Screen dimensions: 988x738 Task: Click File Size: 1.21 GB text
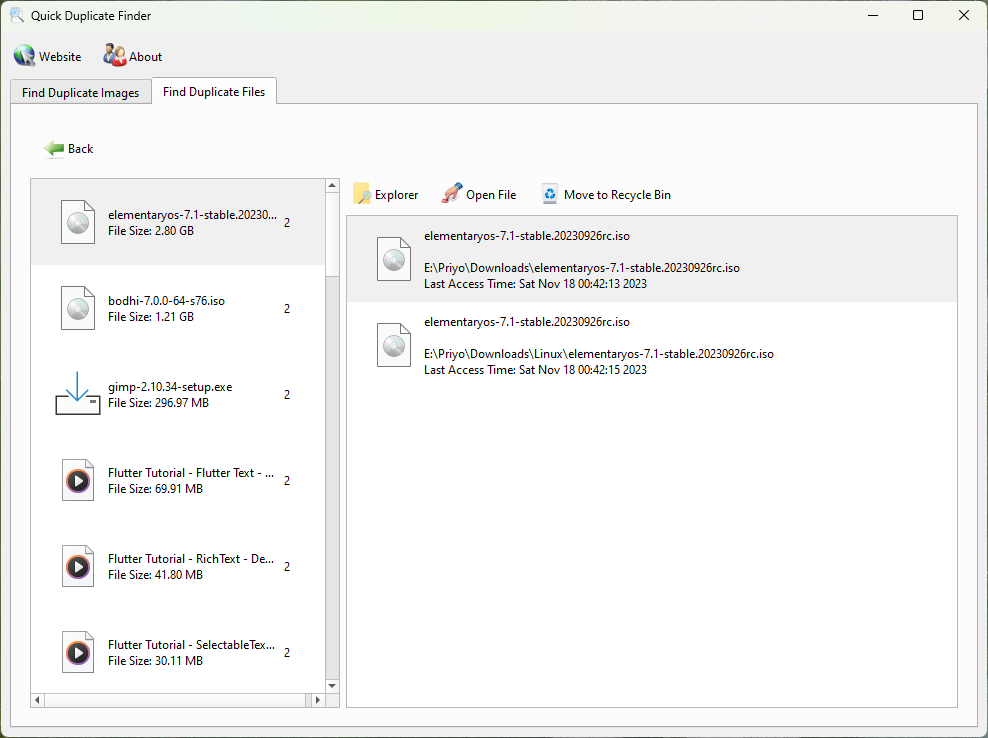151,317
